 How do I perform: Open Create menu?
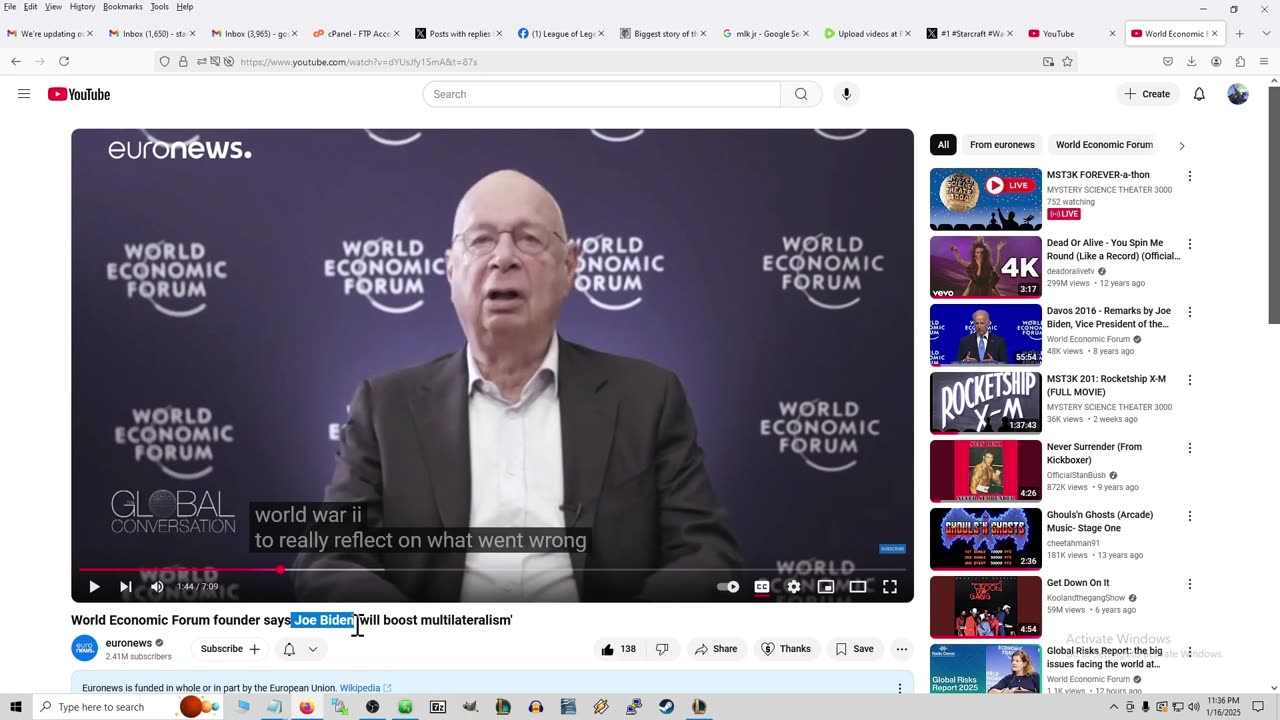(1146, 94)
